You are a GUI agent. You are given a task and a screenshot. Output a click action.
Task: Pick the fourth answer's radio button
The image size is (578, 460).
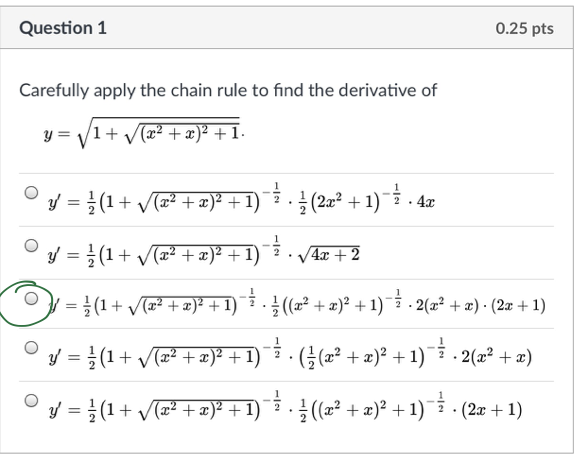point(31,347)
